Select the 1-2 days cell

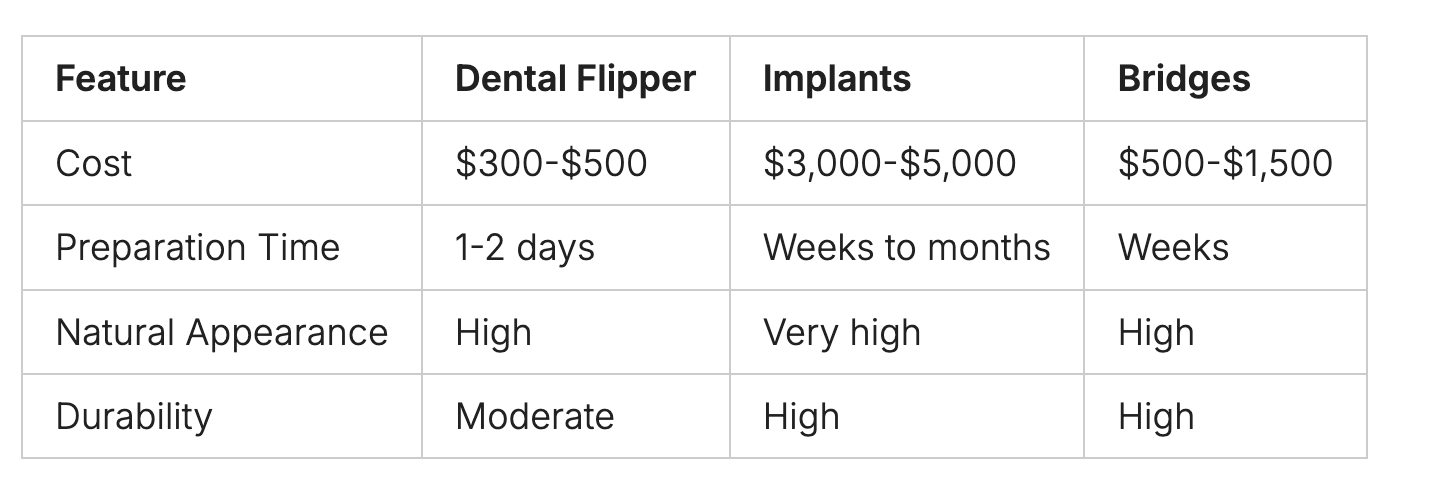pos(525,247)
